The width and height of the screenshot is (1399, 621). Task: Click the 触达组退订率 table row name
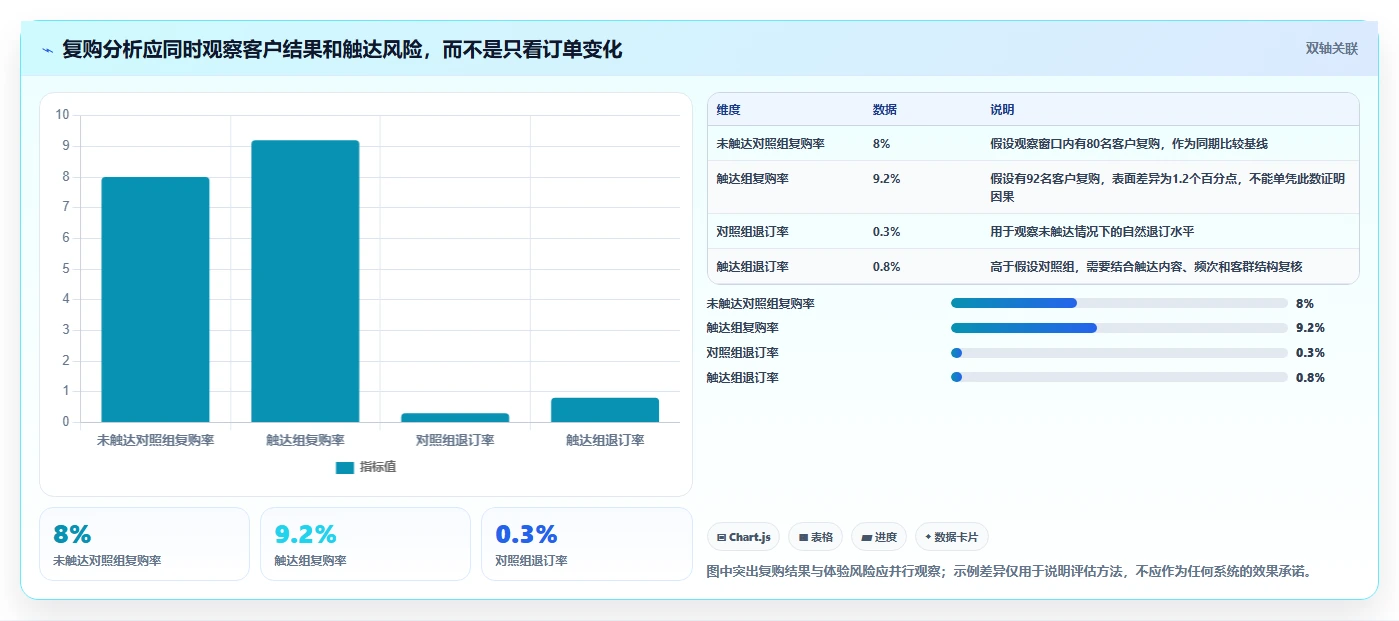753,267
